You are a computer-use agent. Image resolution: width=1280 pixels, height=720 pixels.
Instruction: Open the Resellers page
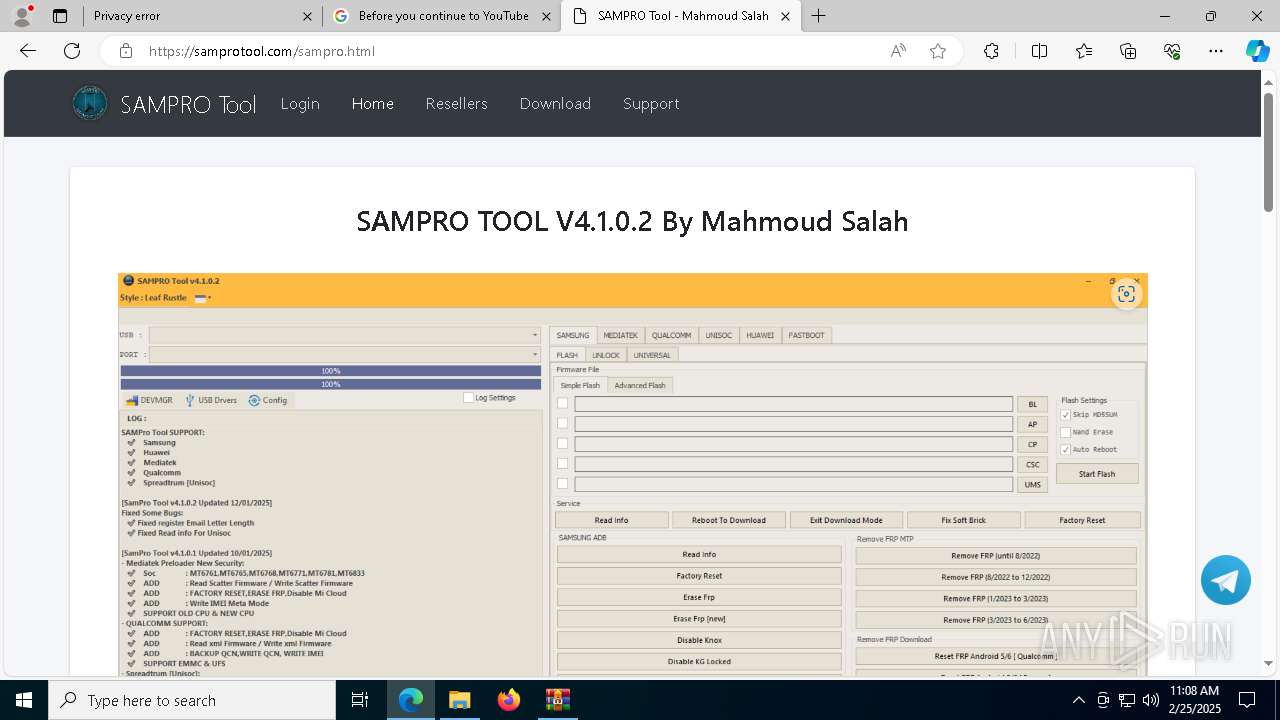click(x=456, y=103)
